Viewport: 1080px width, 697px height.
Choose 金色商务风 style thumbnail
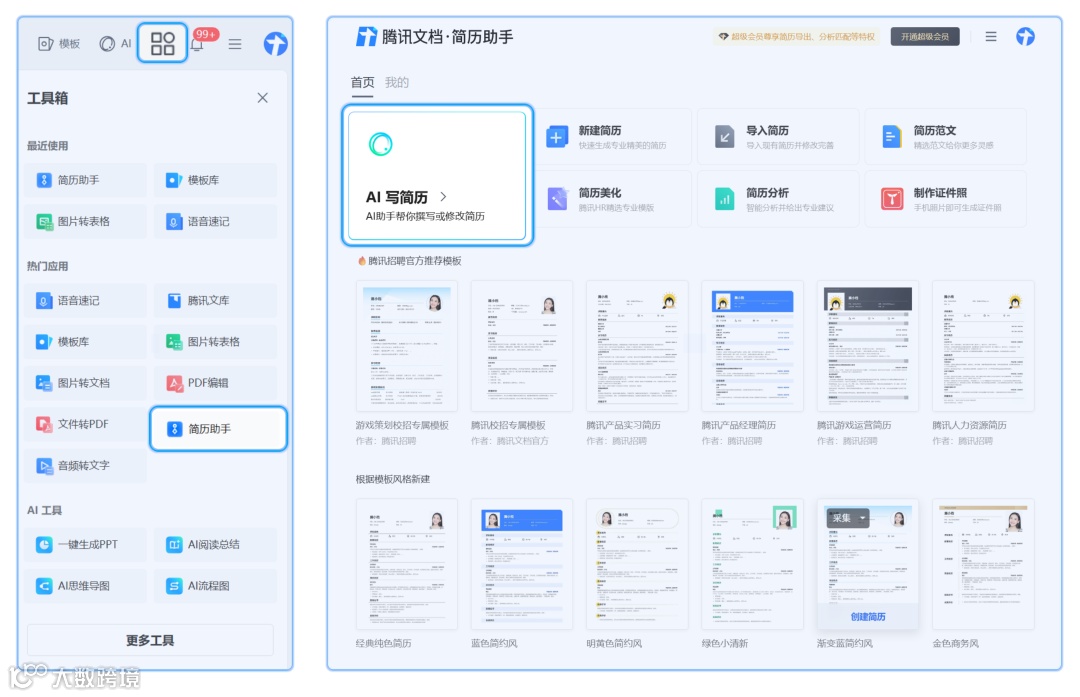point(983,564)
